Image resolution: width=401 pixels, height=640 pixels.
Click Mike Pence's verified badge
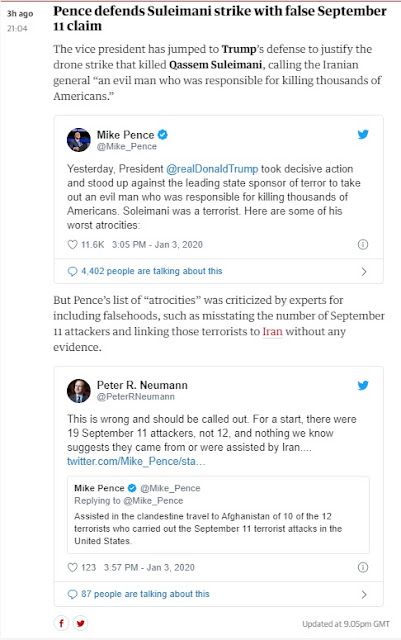click(163, 134)
